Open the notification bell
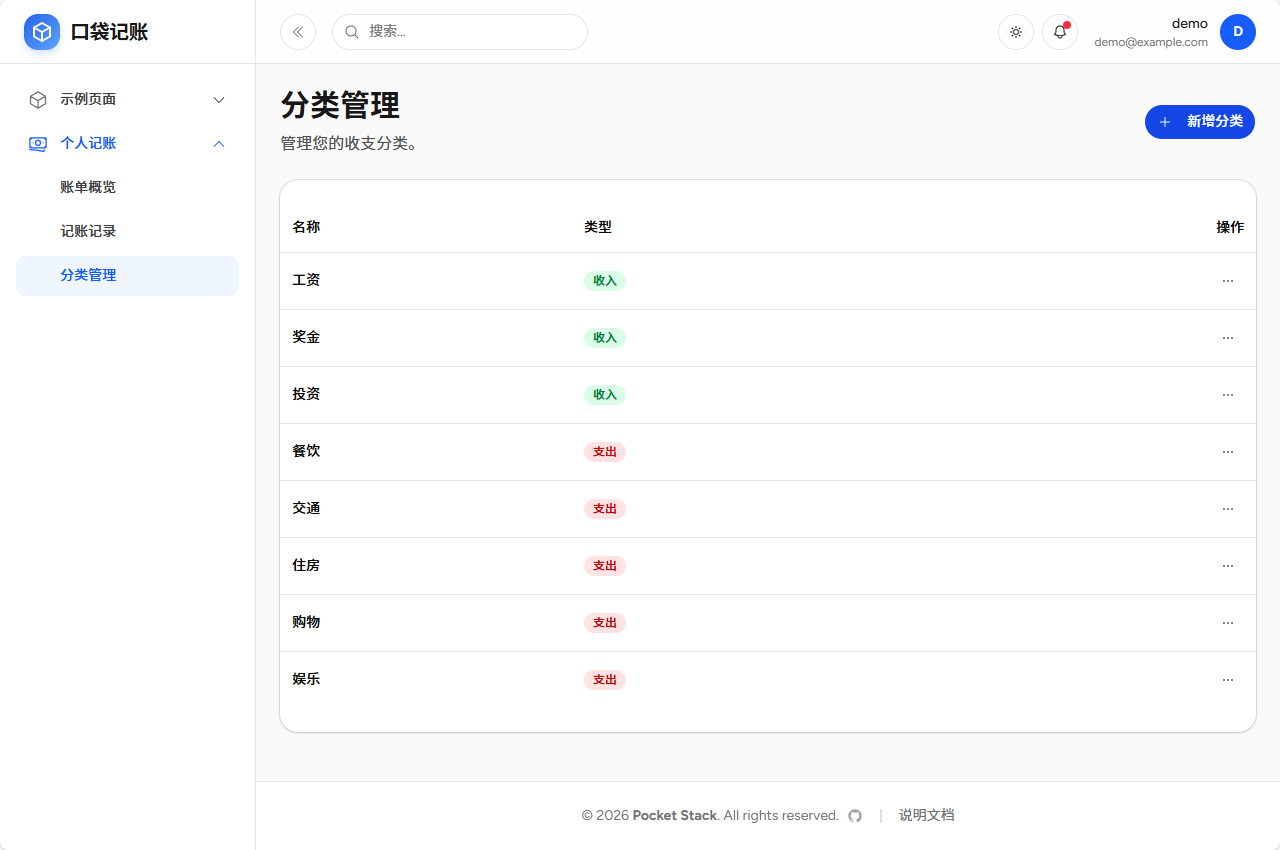This screenshot has height=850, width=1280. click(1059, 31)
